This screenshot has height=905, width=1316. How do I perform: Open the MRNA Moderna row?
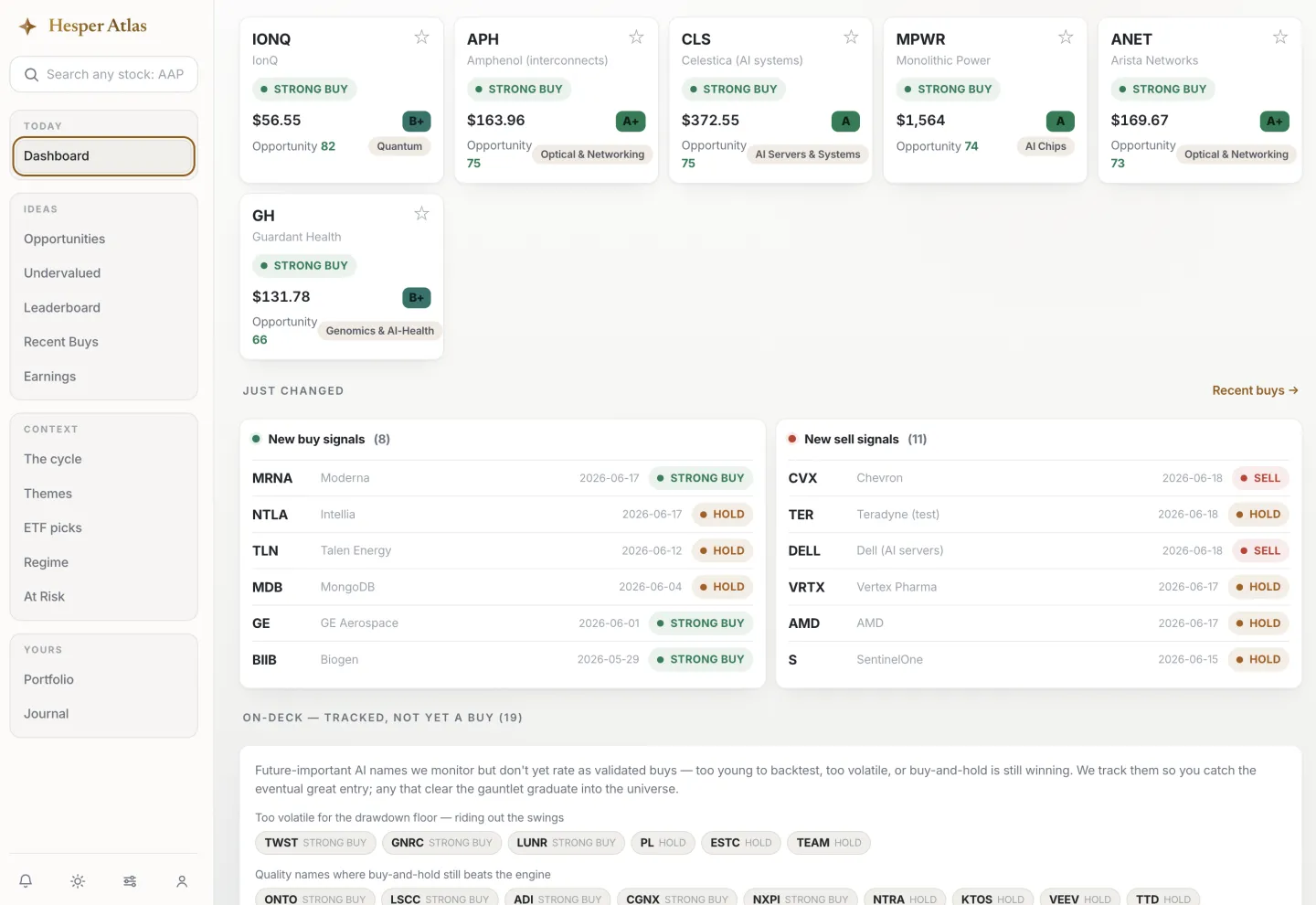click(x=503, y=478)
